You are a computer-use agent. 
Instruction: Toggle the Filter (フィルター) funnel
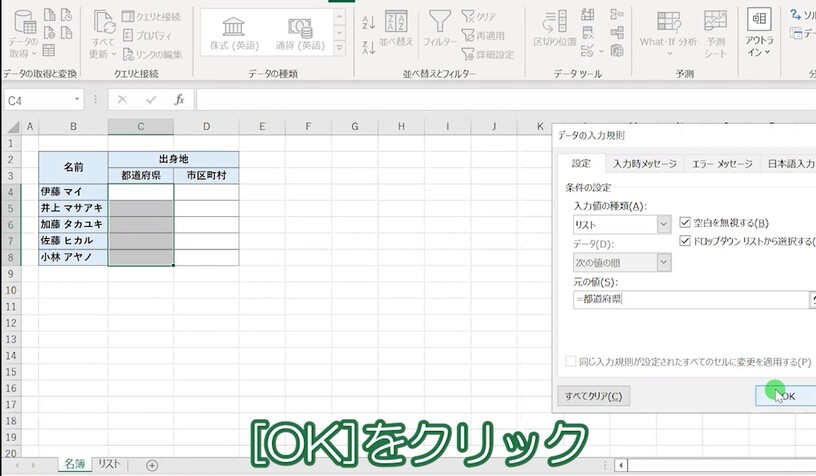click(x=440, y=28)
